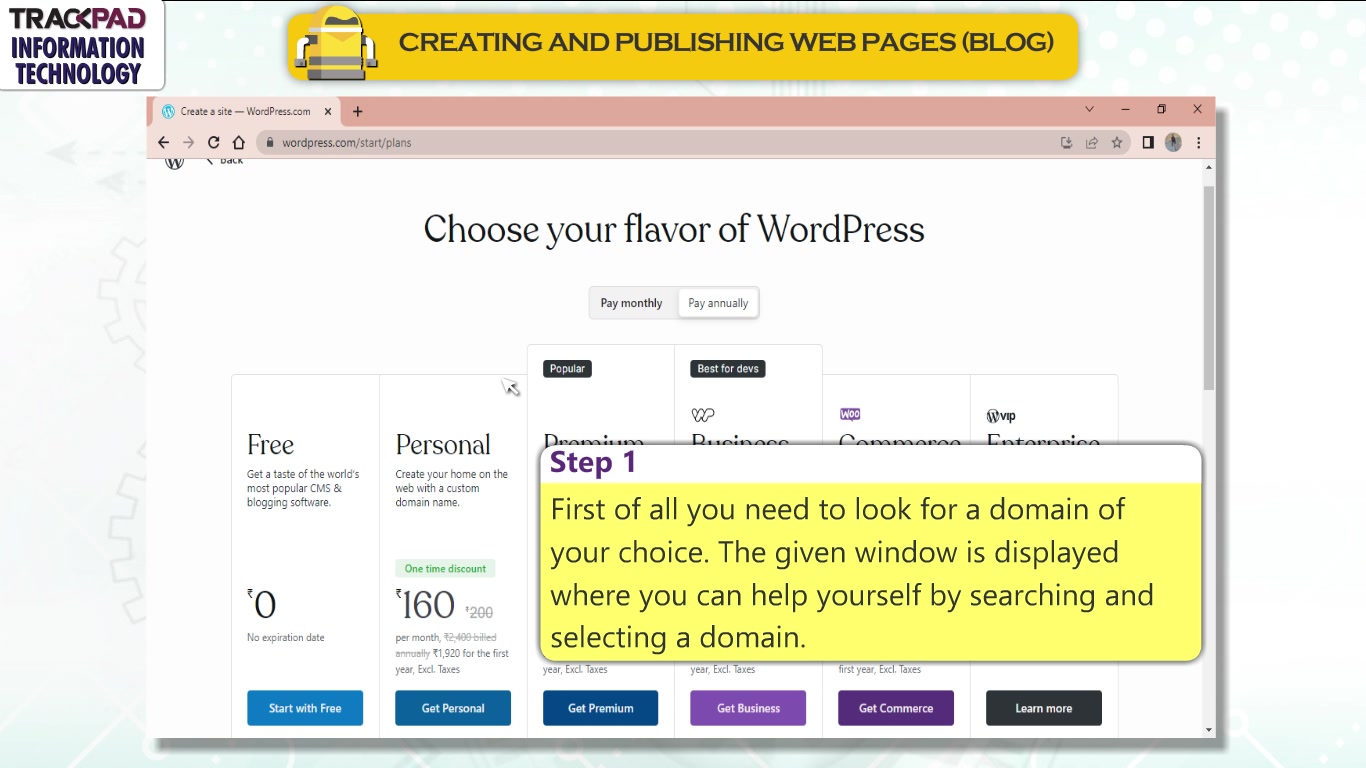Close the WordPress.com tab
The image size is (1366, 768).
pos(328,112)
